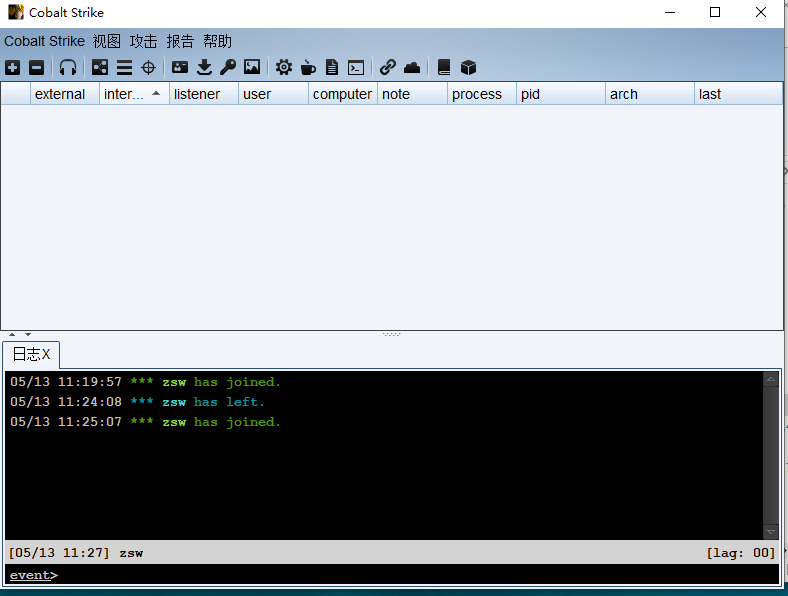View keystrokes key icon
Screen dimensions: 788x596
coord(228,67)
